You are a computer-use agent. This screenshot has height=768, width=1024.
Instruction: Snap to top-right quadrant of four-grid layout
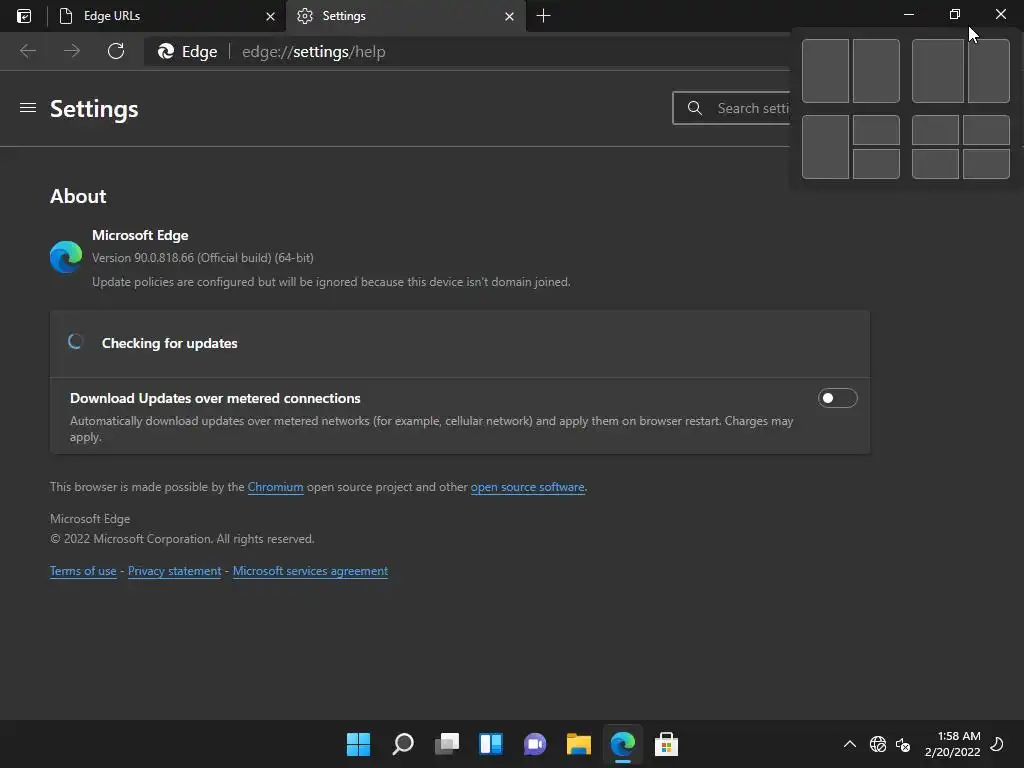tap(986, 130)
